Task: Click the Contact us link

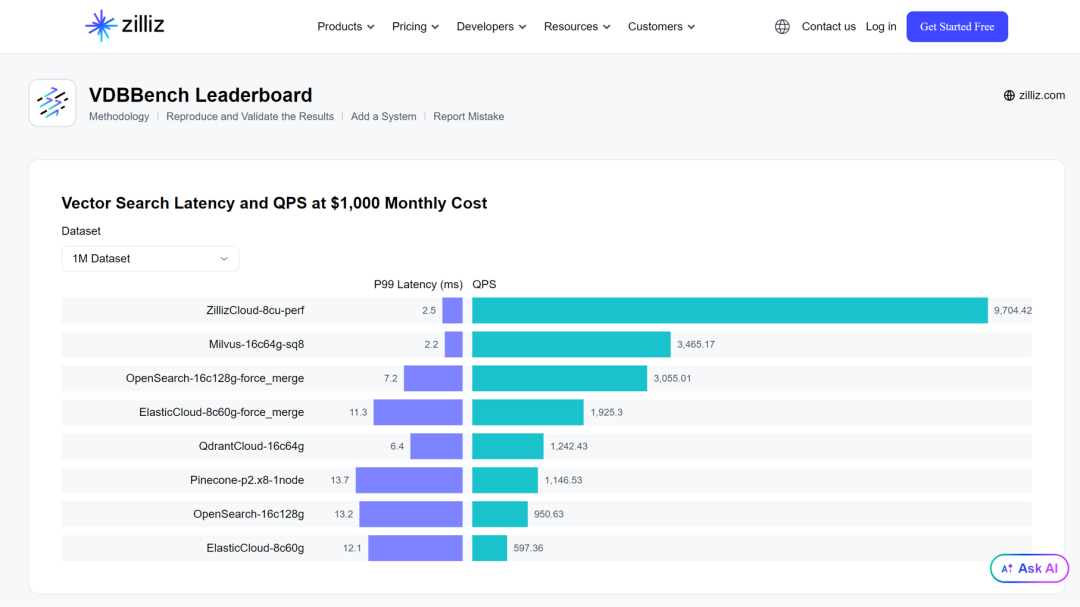Action: [x=828, y=27]
